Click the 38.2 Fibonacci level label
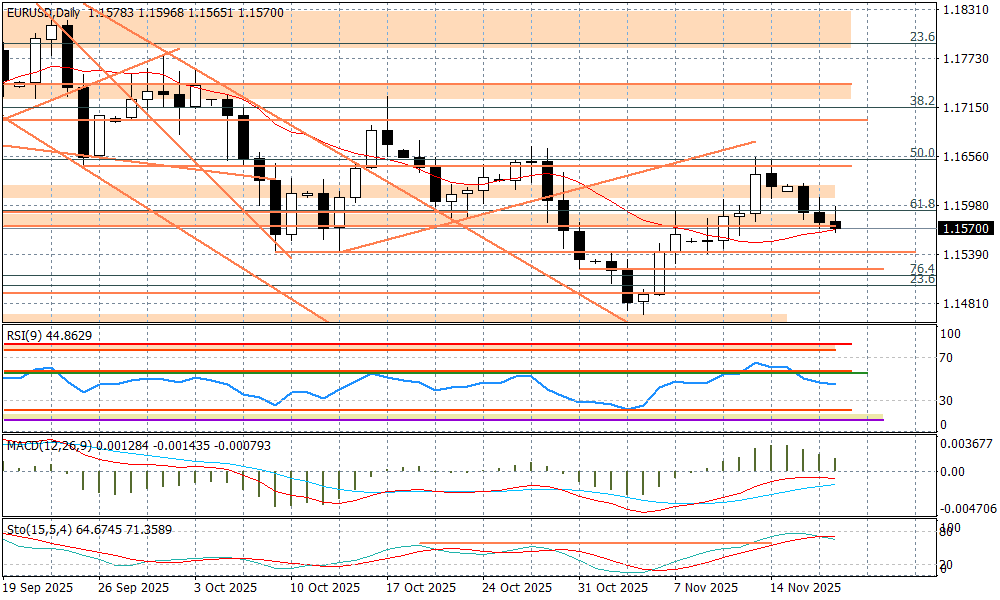1000x600 pixels. [x=921, y=101]
